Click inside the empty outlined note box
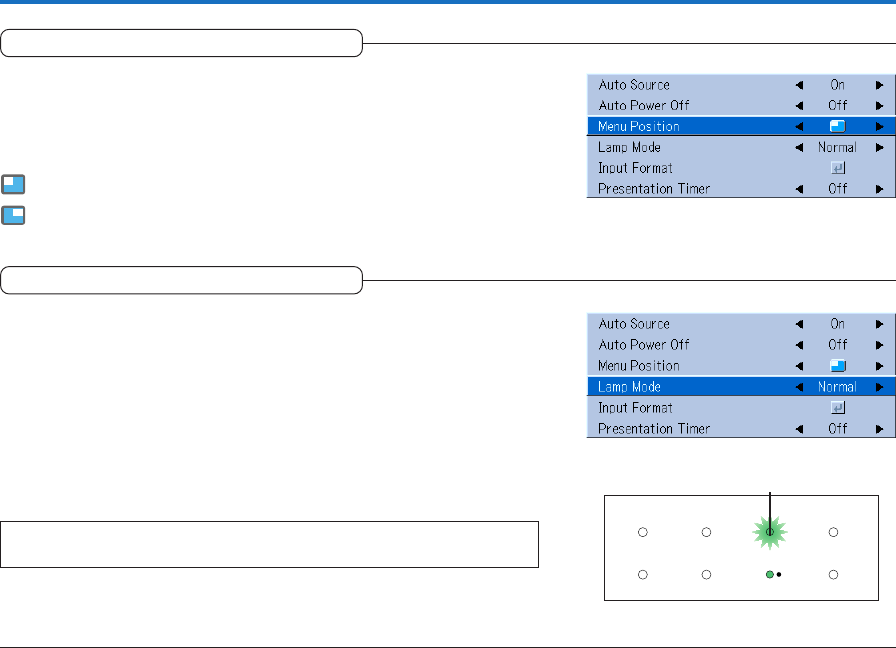Screen dimensions: 896x648 pyautogui.click(x=269, y=544)
